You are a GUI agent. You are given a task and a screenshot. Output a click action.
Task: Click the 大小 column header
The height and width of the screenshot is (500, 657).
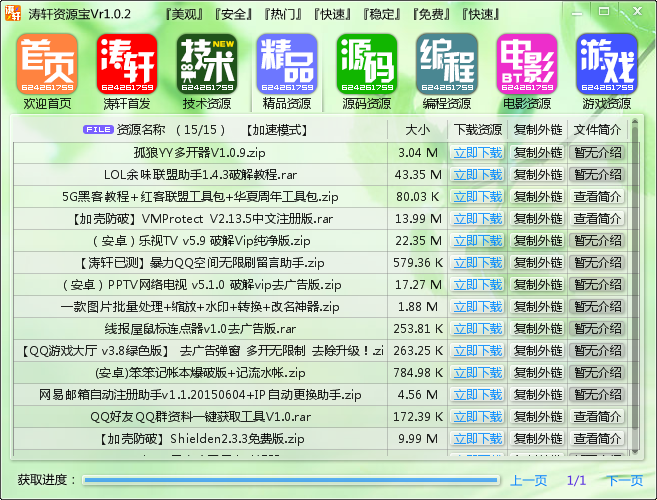point(417,130)
